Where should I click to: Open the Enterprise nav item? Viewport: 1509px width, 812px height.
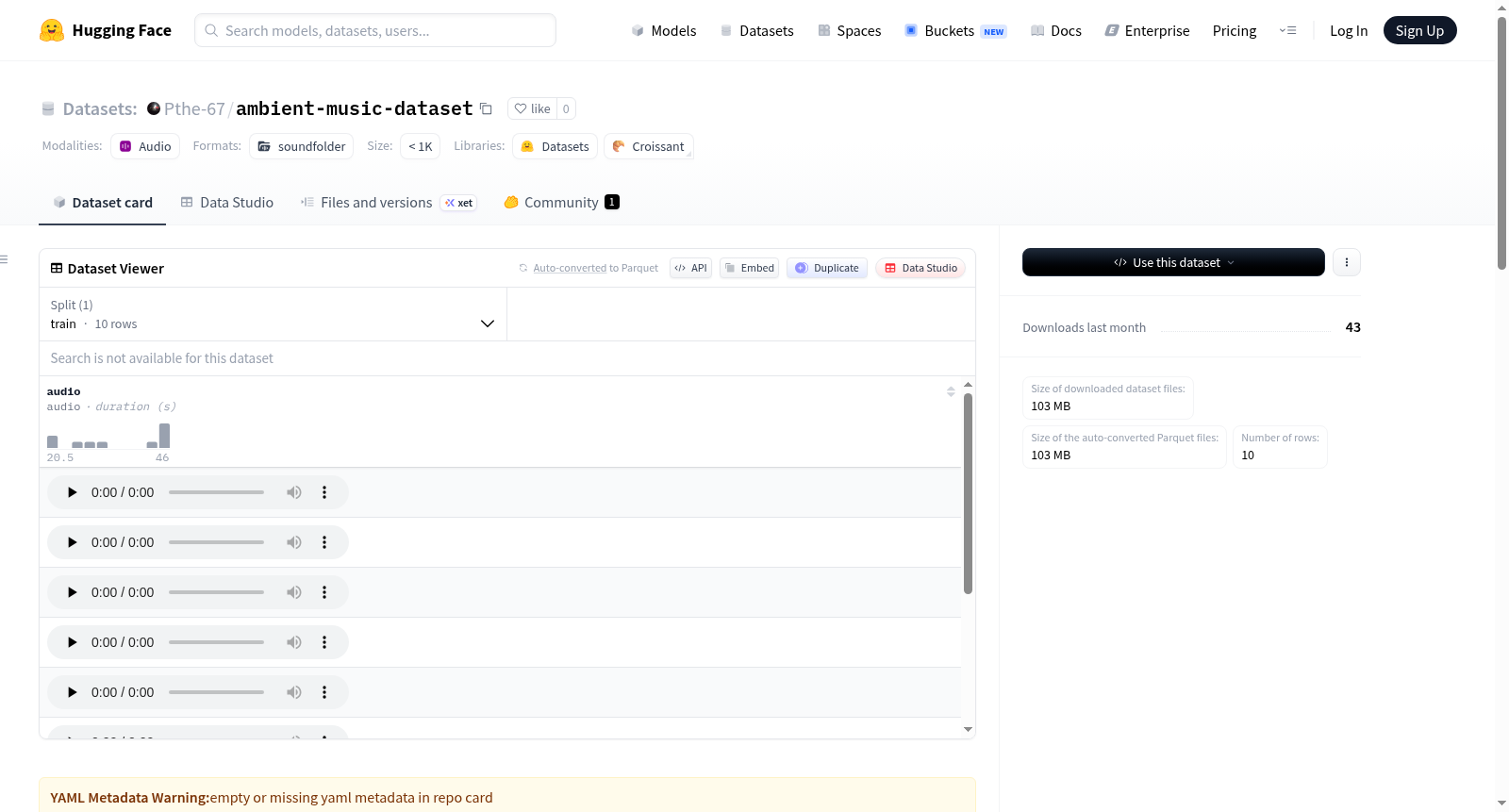coord(1147,30)
